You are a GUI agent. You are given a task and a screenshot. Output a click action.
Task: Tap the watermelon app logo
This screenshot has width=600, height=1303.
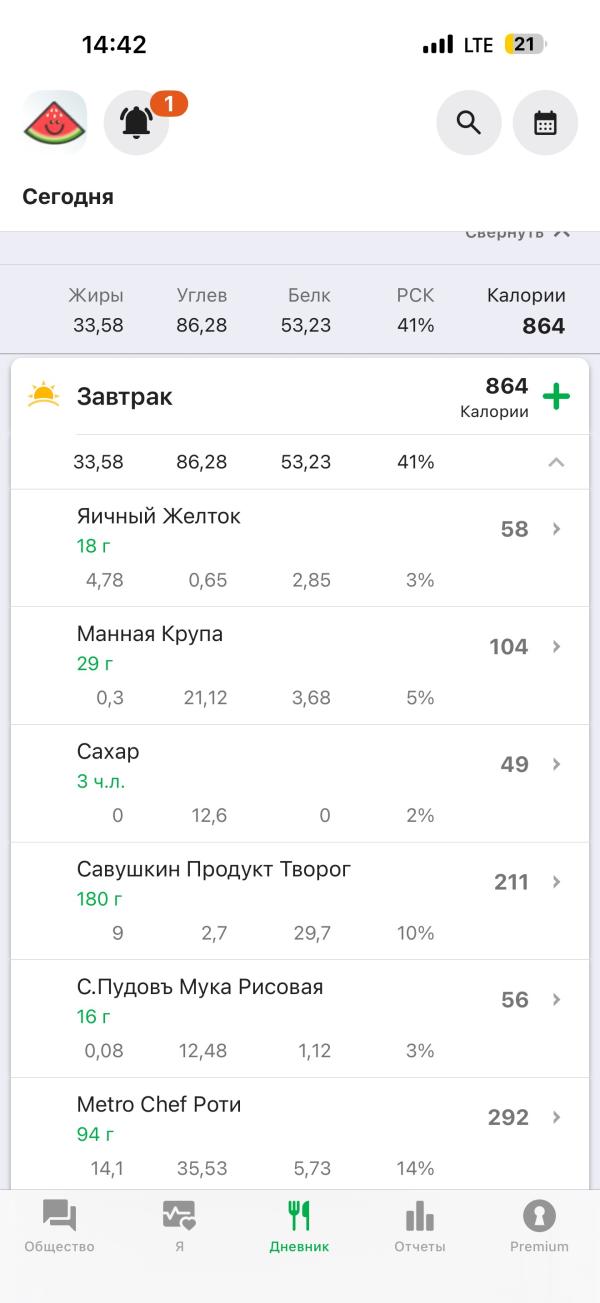coord(55,123)
